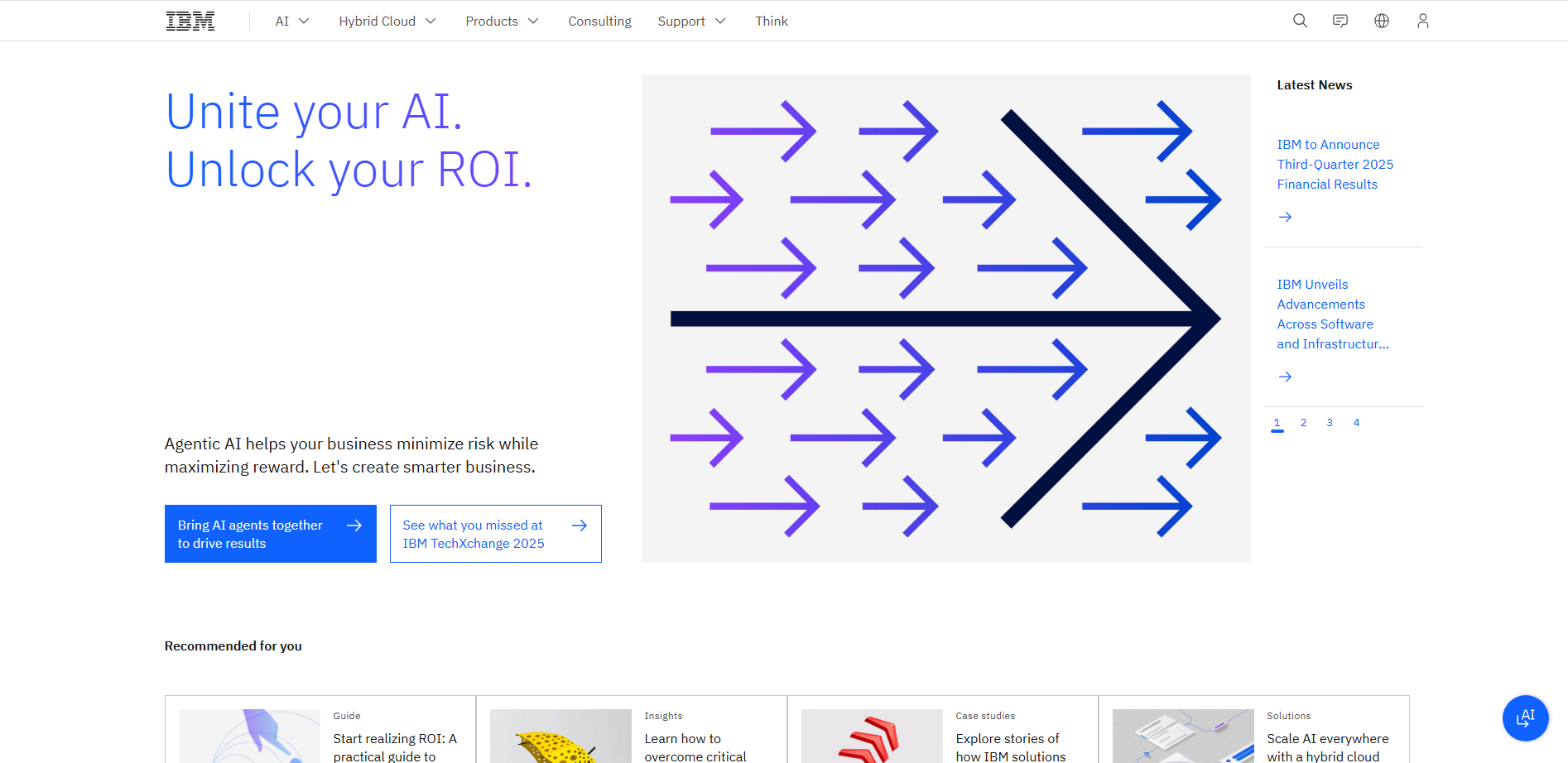This screenshot has height=763, width=1568.
Task: Click arrow under IBM Unveils Advancements news
Action: (x=1285, y=377)
